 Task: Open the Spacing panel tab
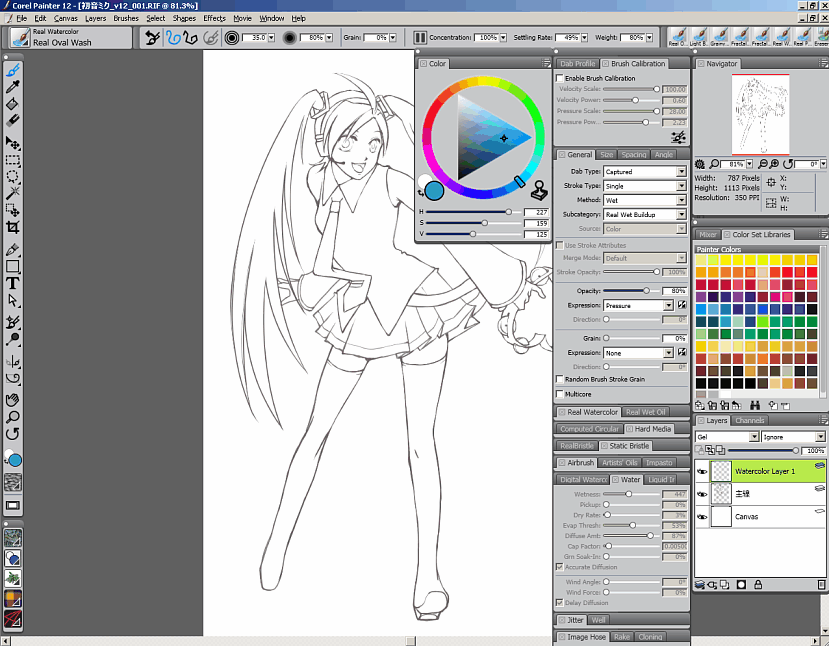click(x=633, y=155)
